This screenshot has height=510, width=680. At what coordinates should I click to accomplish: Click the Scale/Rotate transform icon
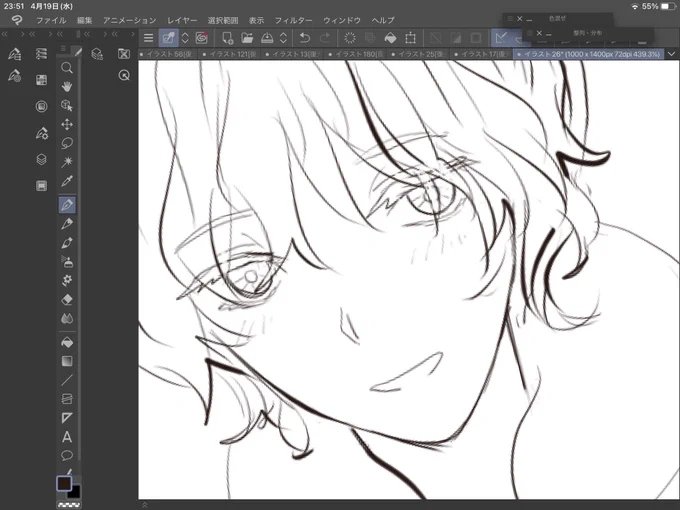click(x=410, y=38)
